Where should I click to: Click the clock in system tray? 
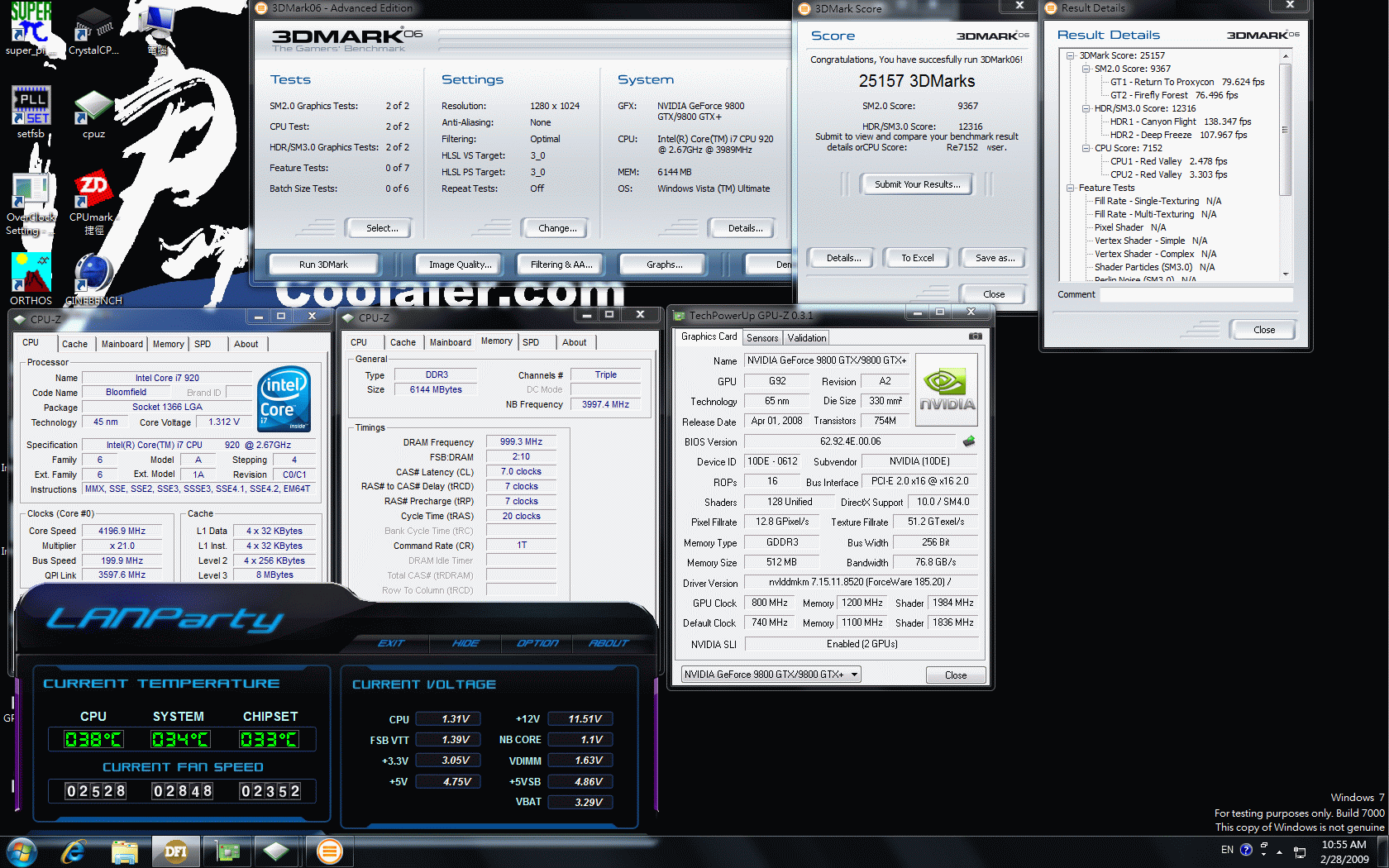1344,851
